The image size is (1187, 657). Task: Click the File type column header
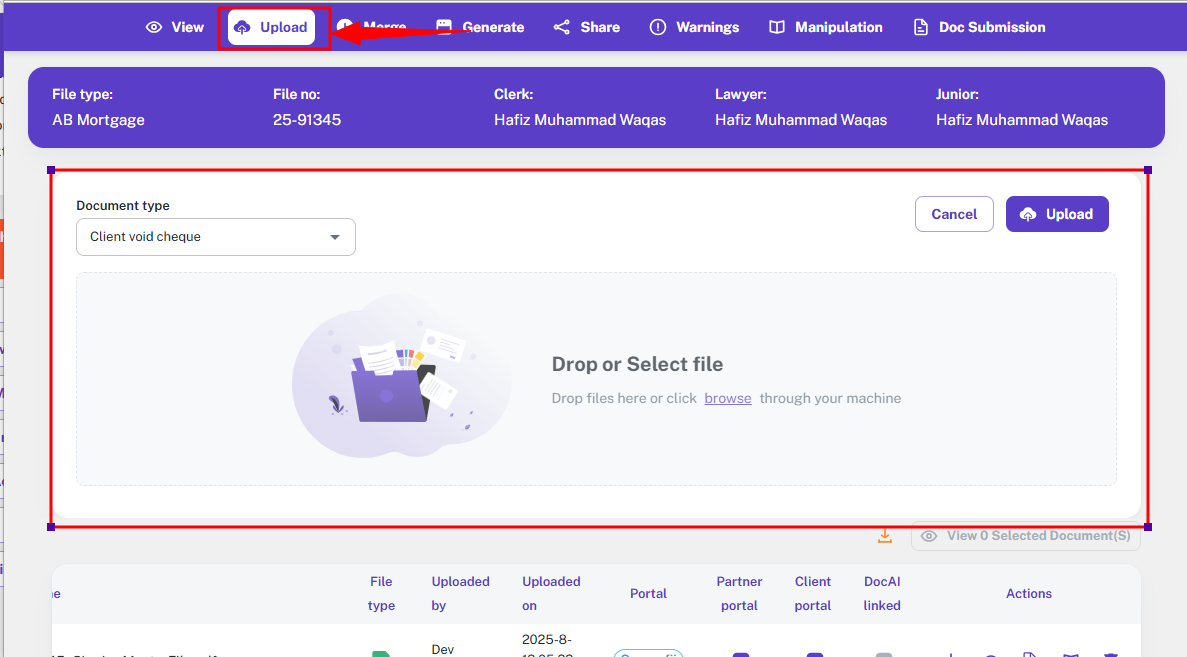click(381, 593)
